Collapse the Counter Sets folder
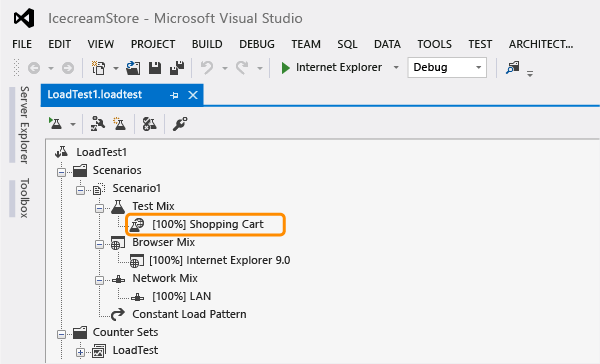600x364 pixels. coord(61,335)
